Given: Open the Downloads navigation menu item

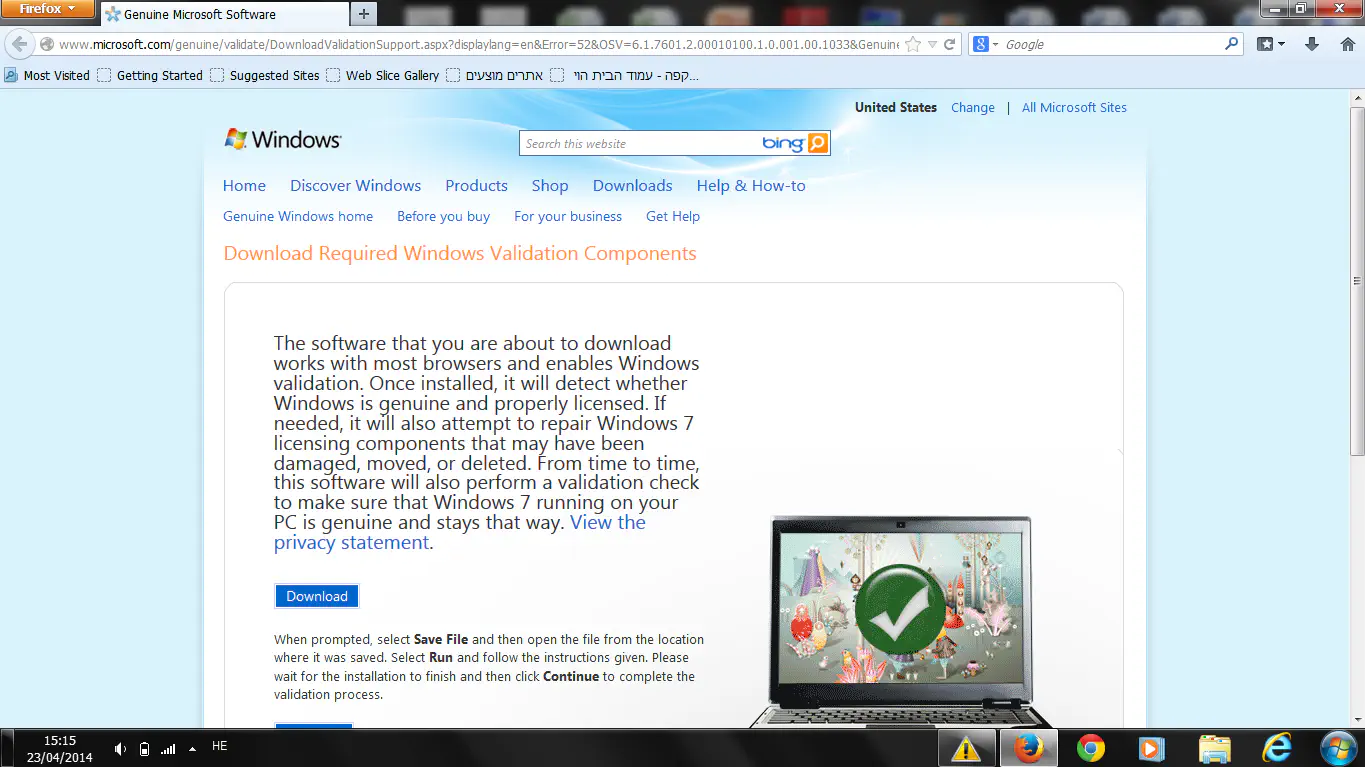Looking at the screenshot, I should pyautogui.click(x=632, y=186).
